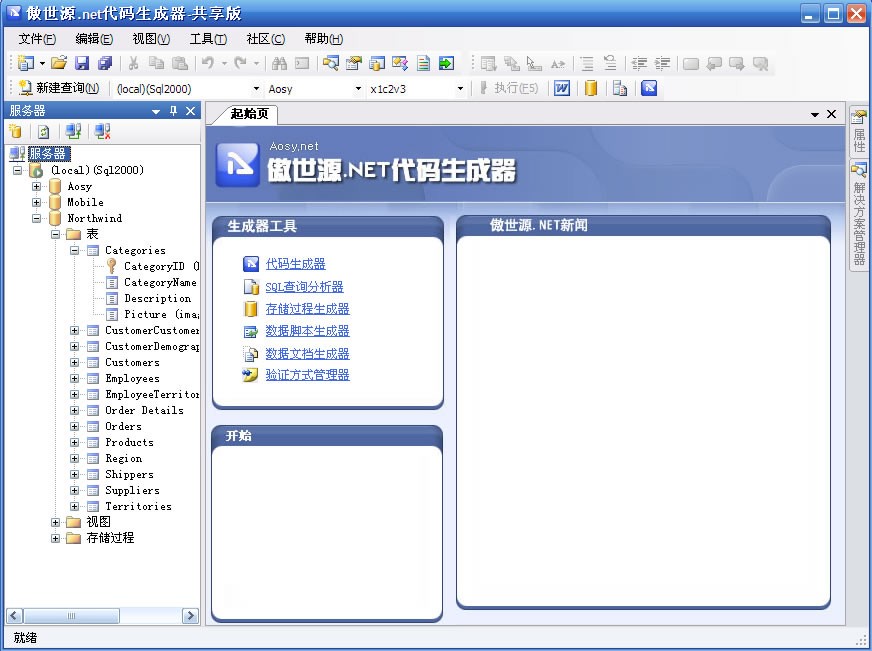
Task: Click the refresh icon in server panel
Action: 43,132
